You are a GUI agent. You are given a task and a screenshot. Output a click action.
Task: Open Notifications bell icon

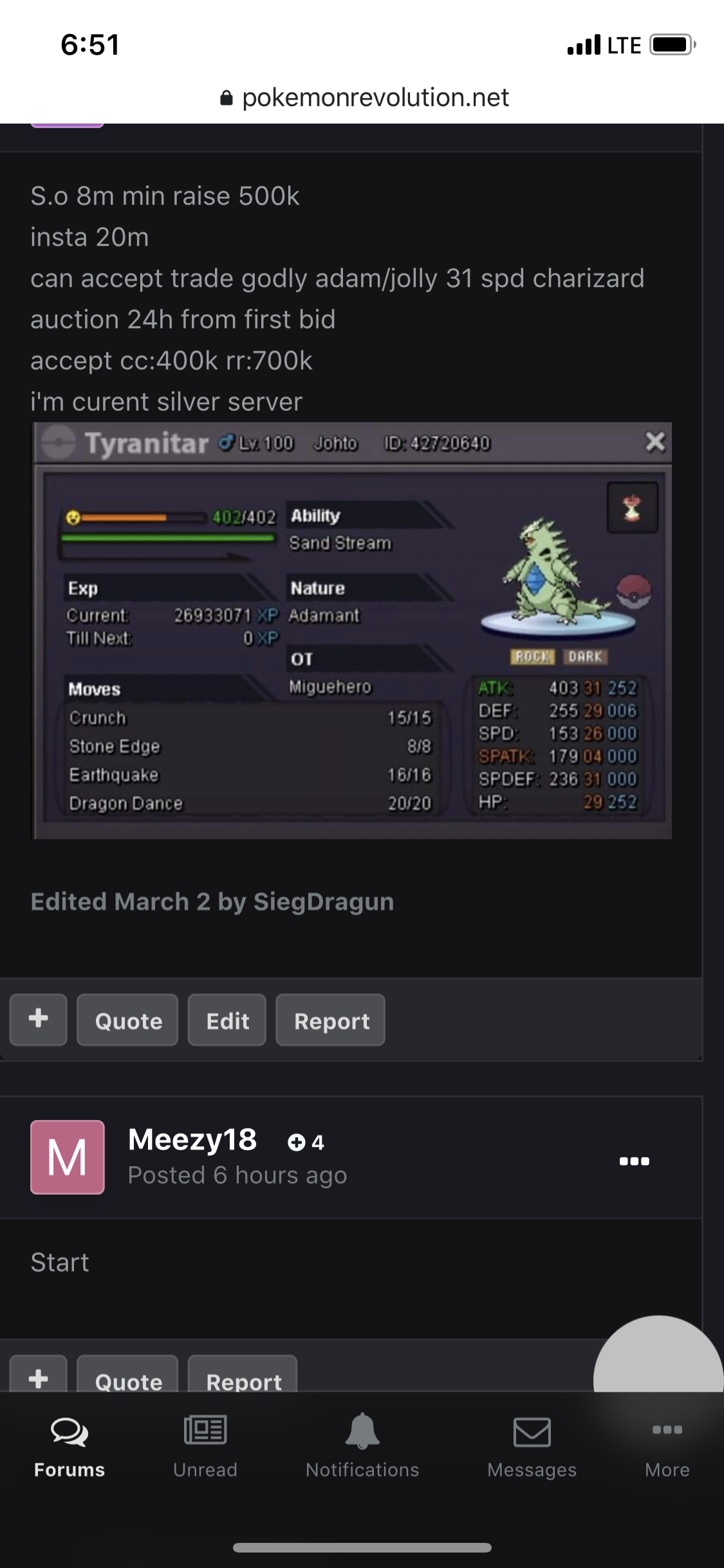362,1431
